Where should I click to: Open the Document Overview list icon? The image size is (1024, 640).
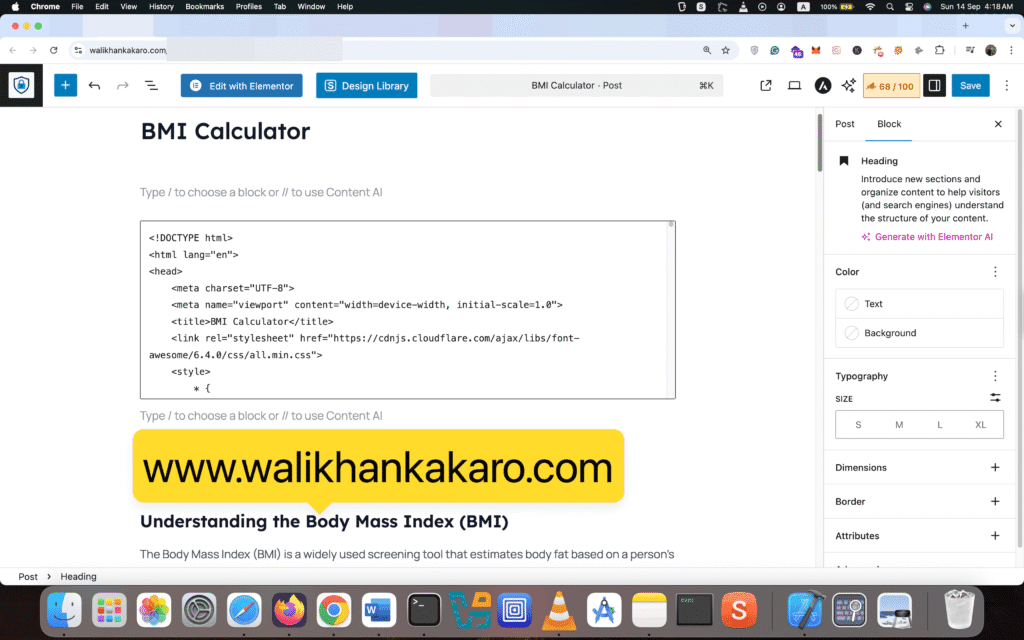point(151,86)
